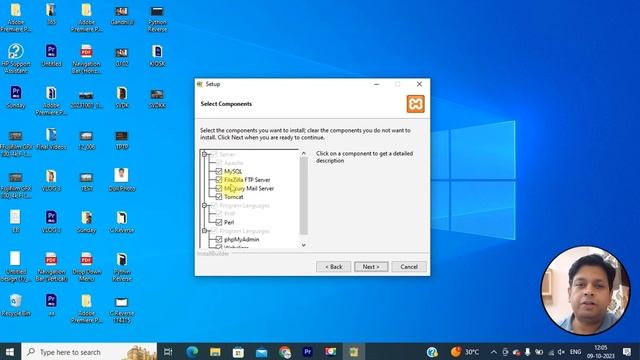
Task: Select the Doll Photo desktop image
Action: [122, 180]
